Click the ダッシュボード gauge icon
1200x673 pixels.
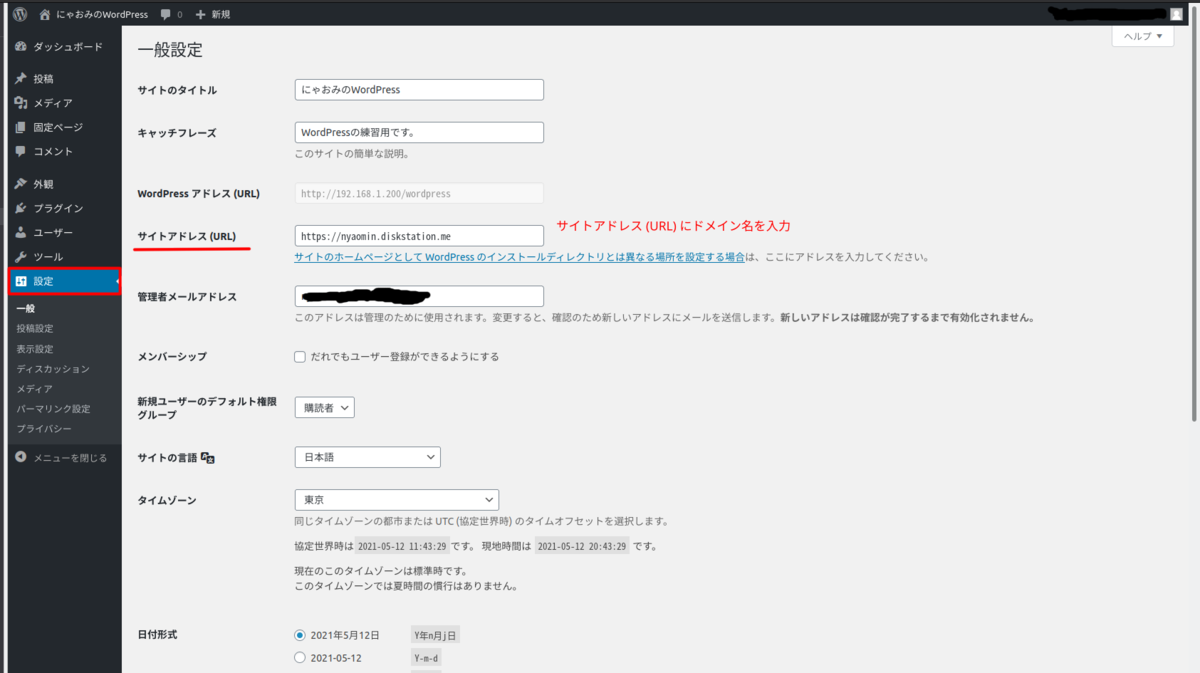21,47
